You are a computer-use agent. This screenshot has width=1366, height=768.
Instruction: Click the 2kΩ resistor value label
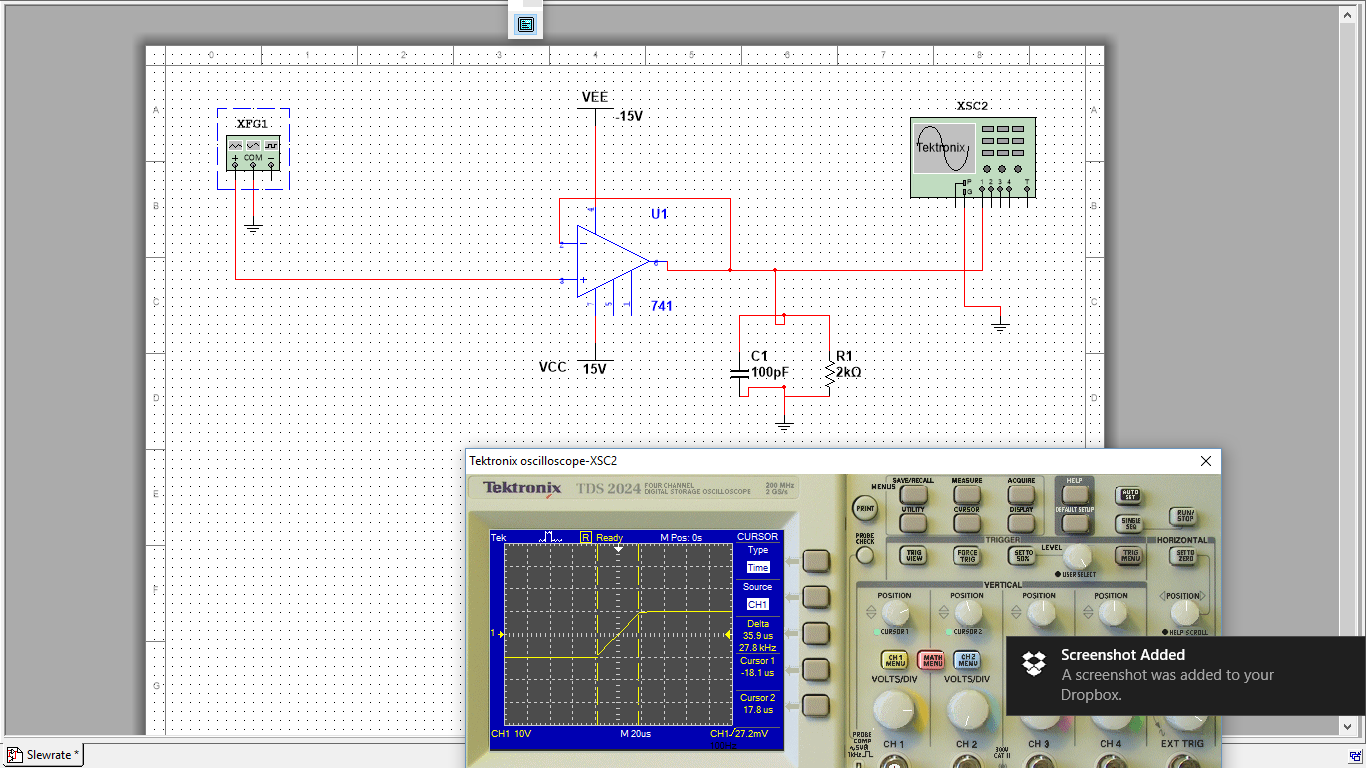(x=849, y=372)
